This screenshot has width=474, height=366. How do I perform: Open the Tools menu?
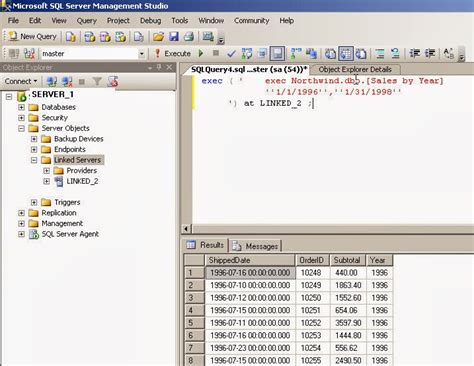point(180,21)
